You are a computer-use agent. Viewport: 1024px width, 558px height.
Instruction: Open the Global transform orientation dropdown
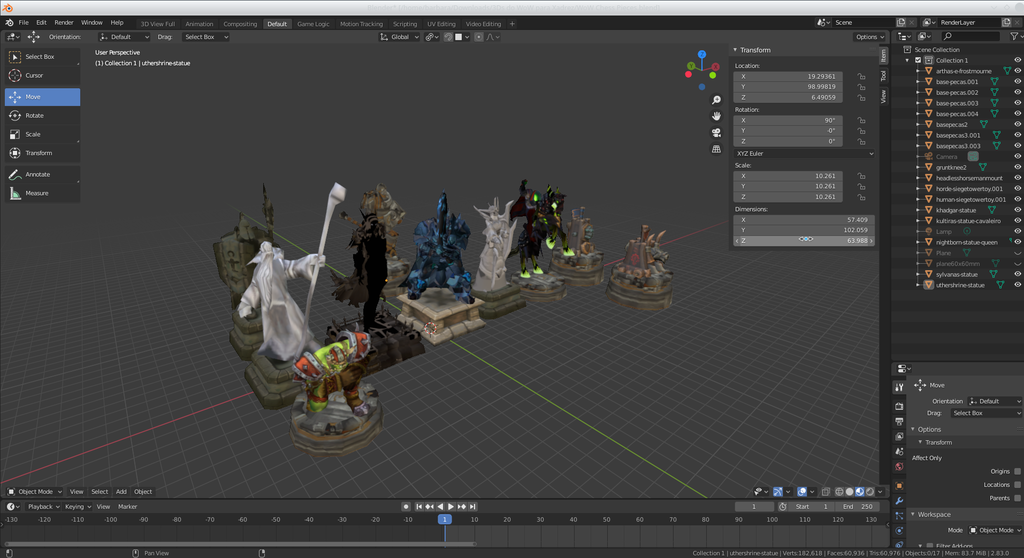[400, 37]
